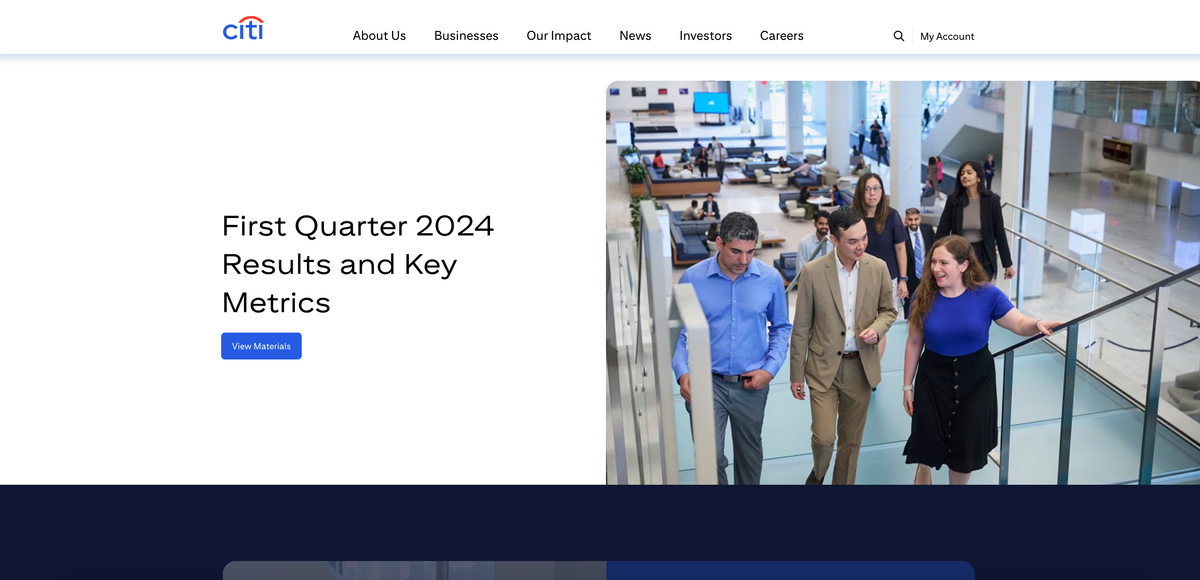This screenshot has height=580, width=1200.
Task: Select Businesses in the navigation bar
Action: (466, 36)
